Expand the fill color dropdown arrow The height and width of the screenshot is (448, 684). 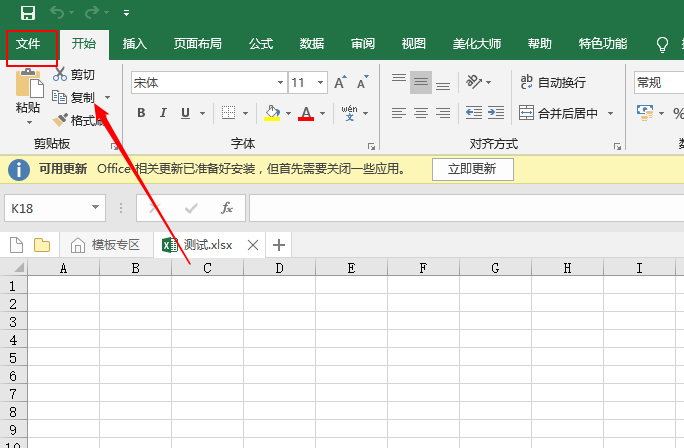coord(288,113)
